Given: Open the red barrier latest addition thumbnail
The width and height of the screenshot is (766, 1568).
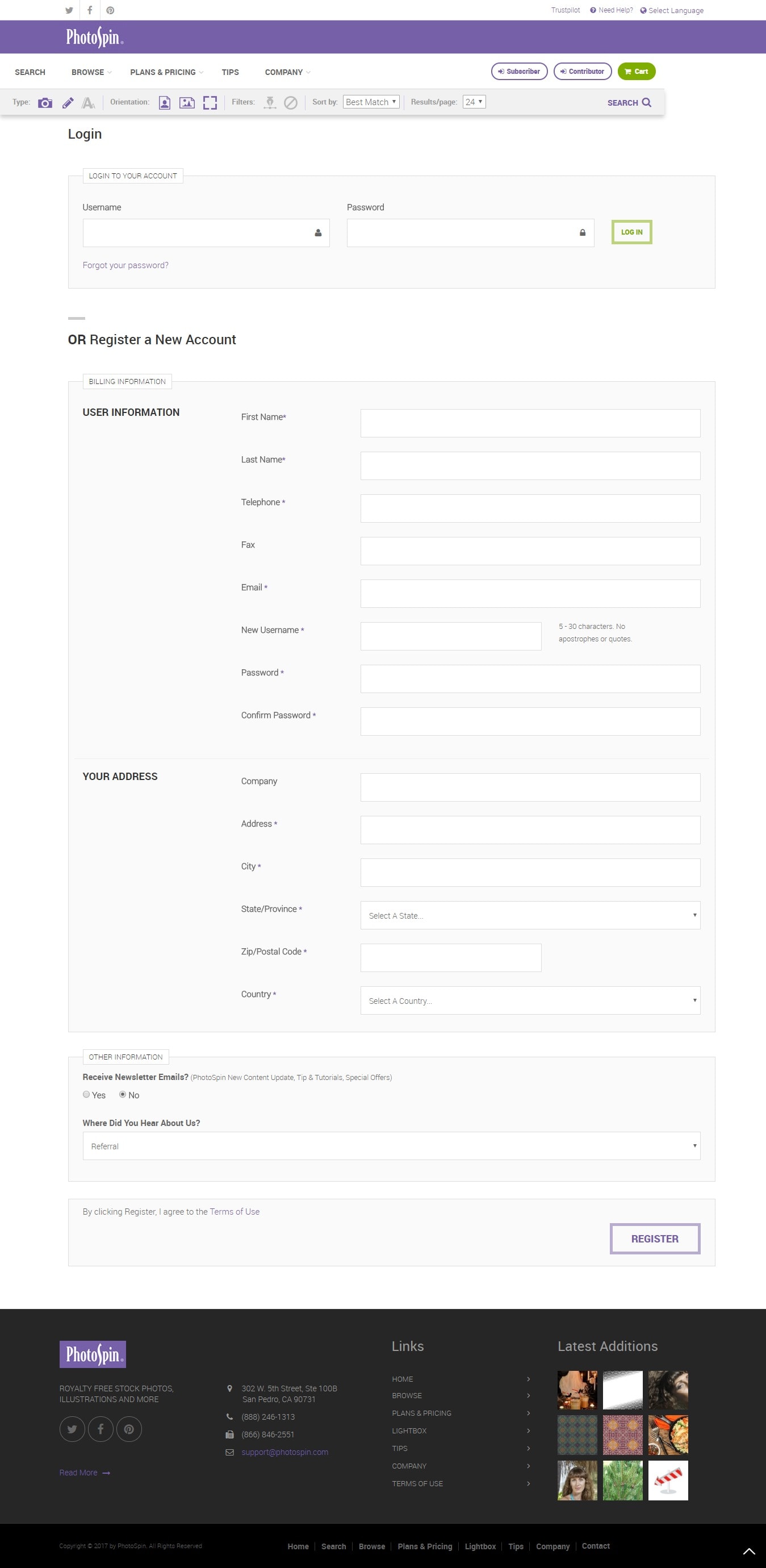Looking at the screenshot, I should tap(668, 1480).
